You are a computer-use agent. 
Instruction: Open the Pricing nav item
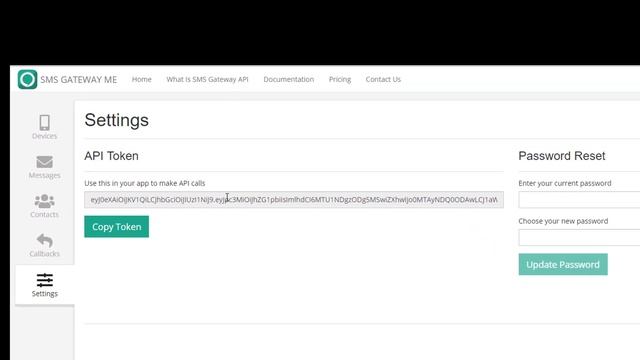(340, 79)
